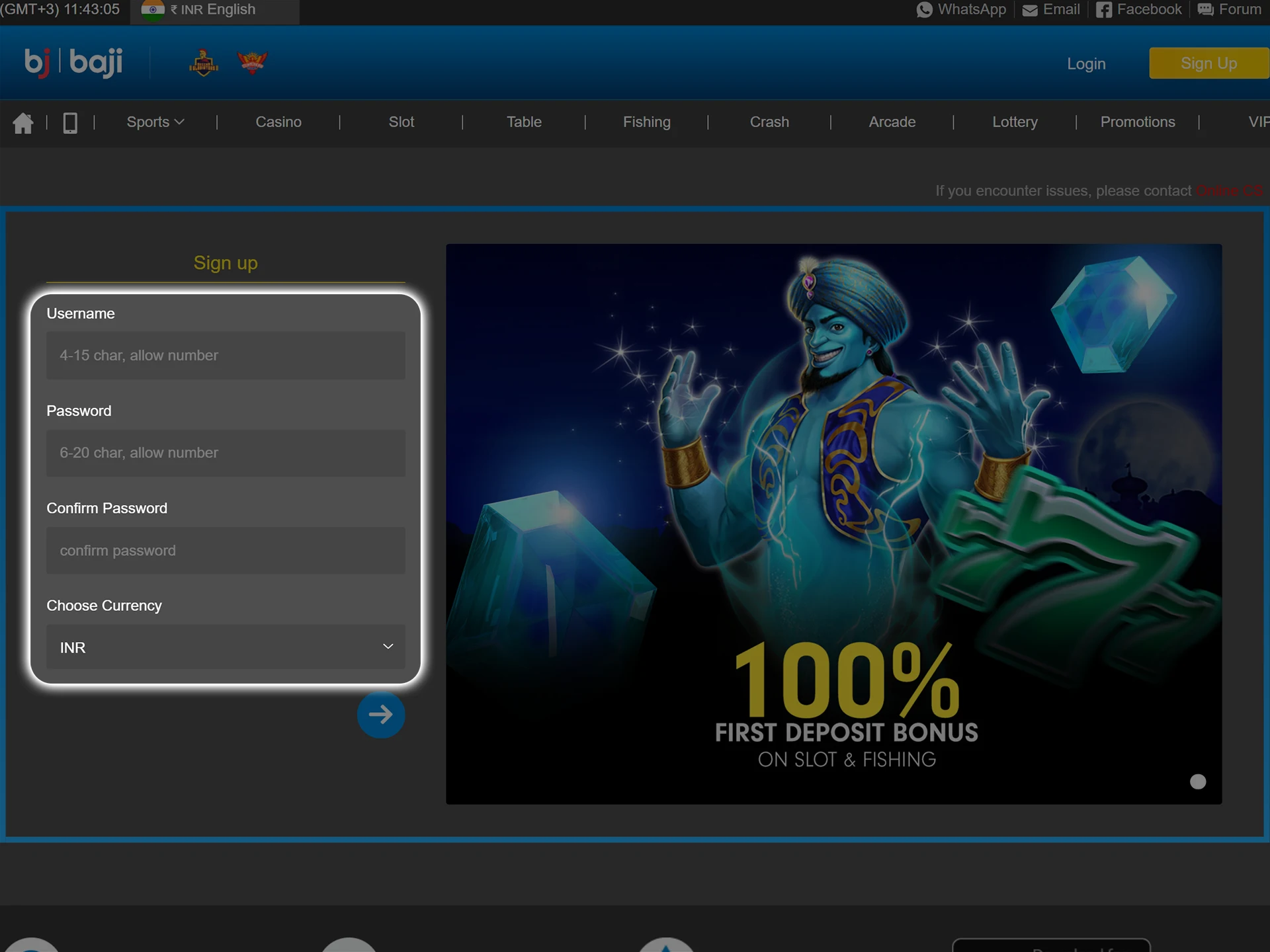Click the Login button
The width and height of the screenshot is (1270, 952).
pyautogui.click(x=1087, y=63)
